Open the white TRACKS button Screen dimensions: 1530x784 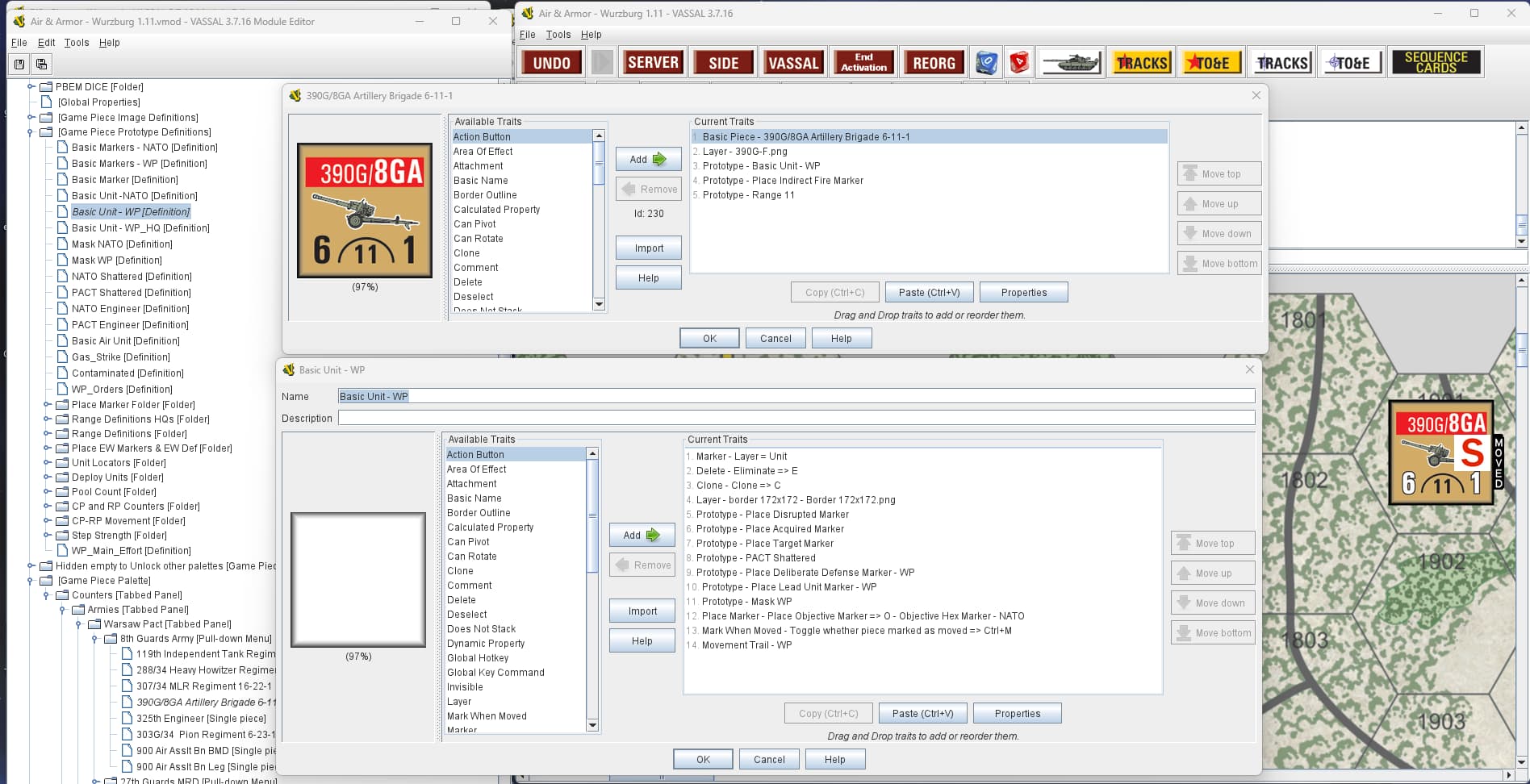coord(1282,63)
